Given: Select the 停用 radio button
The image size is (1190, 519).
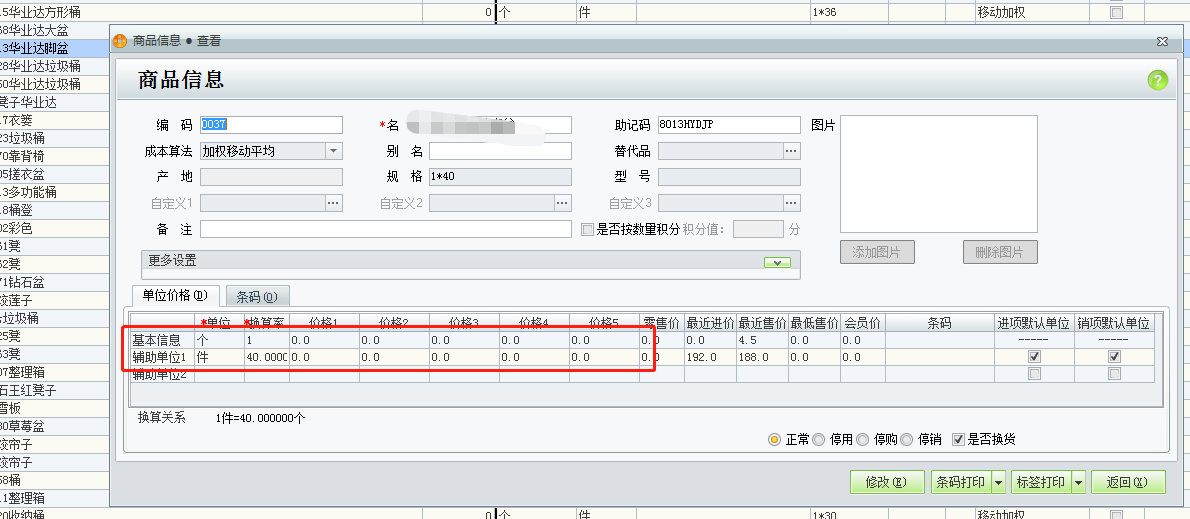Looking at the screenshot, I should 818,439.
